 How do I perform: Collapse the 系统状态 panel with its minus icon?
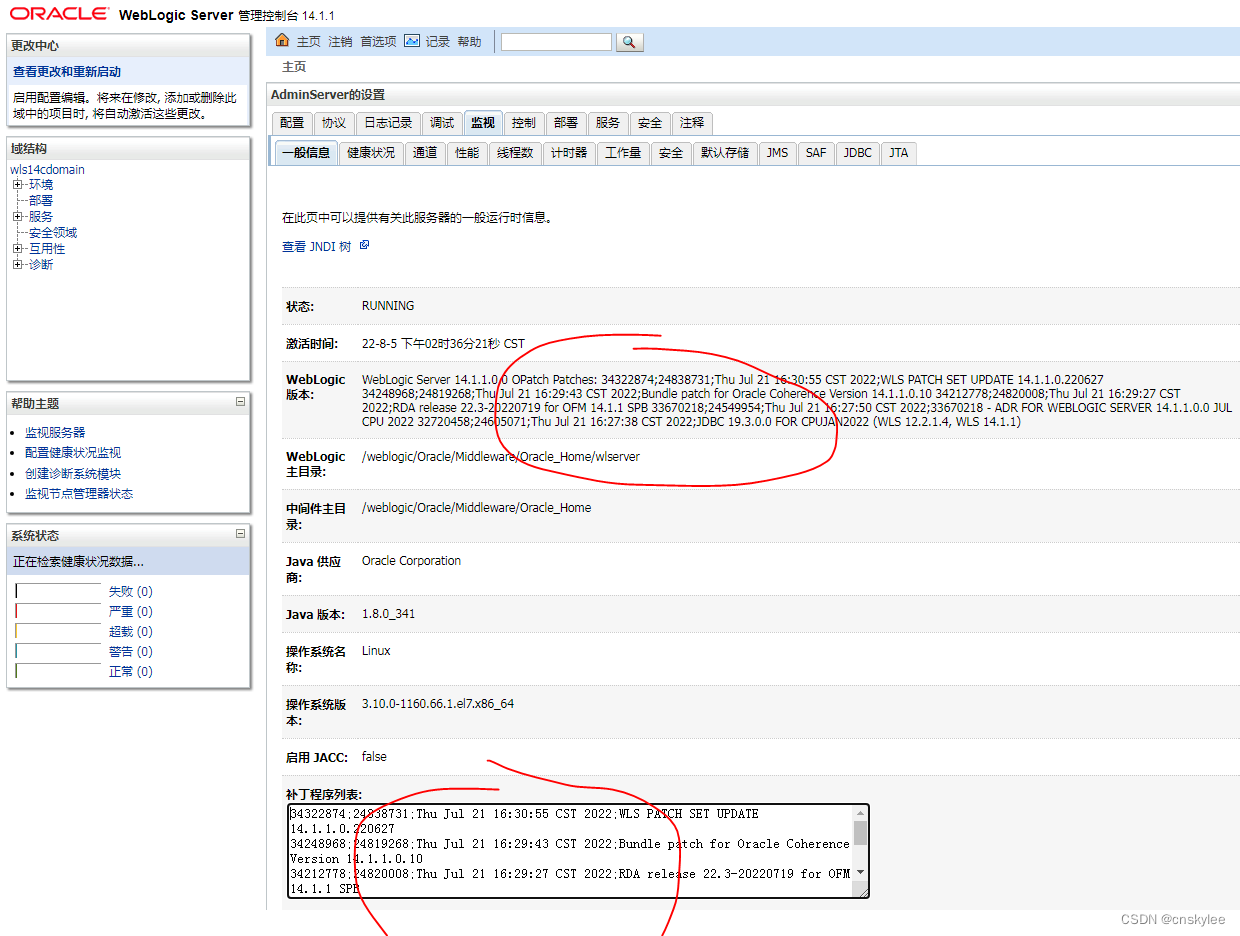click(x=240, y=534)
